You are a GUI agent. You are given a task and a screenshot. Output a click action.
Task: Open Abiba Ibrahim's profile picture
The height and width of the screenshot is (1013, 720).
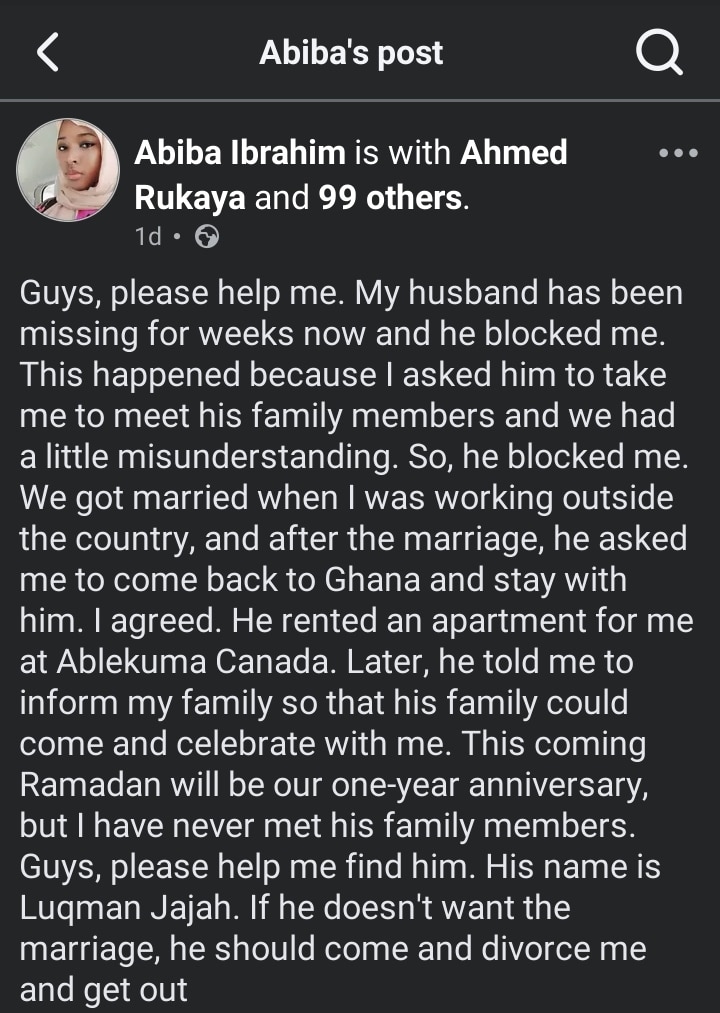(x=68, y=170)
